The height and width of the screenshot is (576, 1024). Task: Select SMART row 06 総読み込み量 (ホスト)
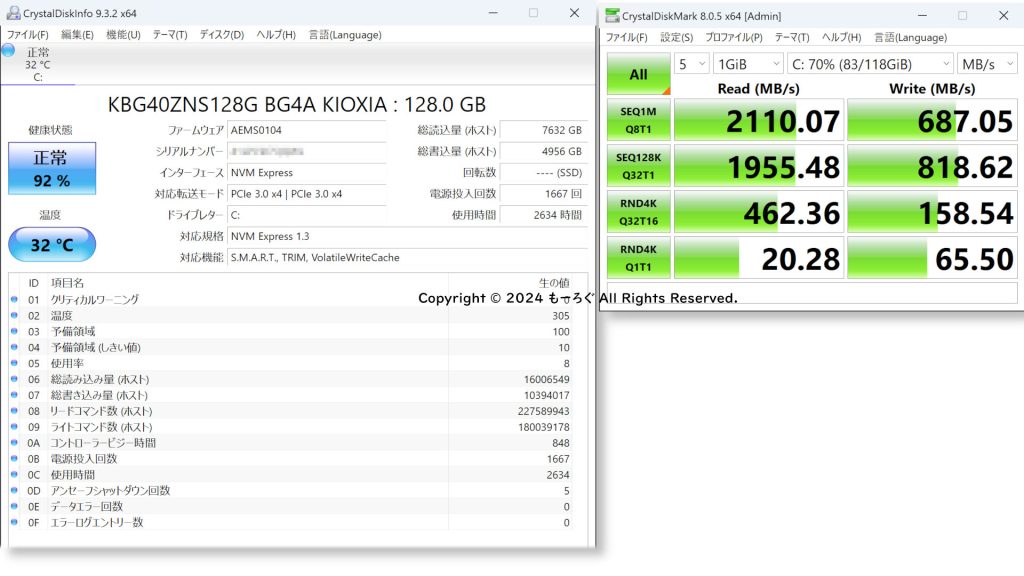pos(292,379)
